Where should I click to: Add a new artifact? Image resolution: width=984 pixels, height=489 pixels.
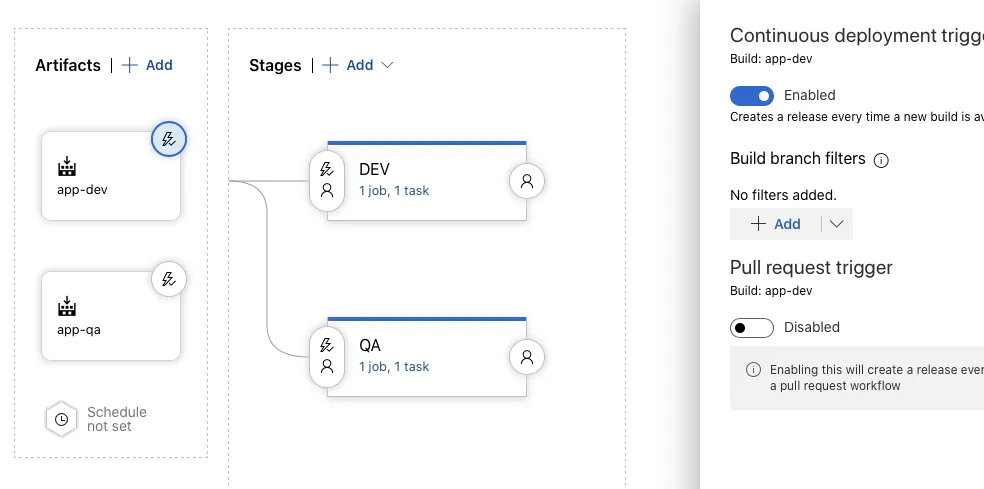coord(147,65)
